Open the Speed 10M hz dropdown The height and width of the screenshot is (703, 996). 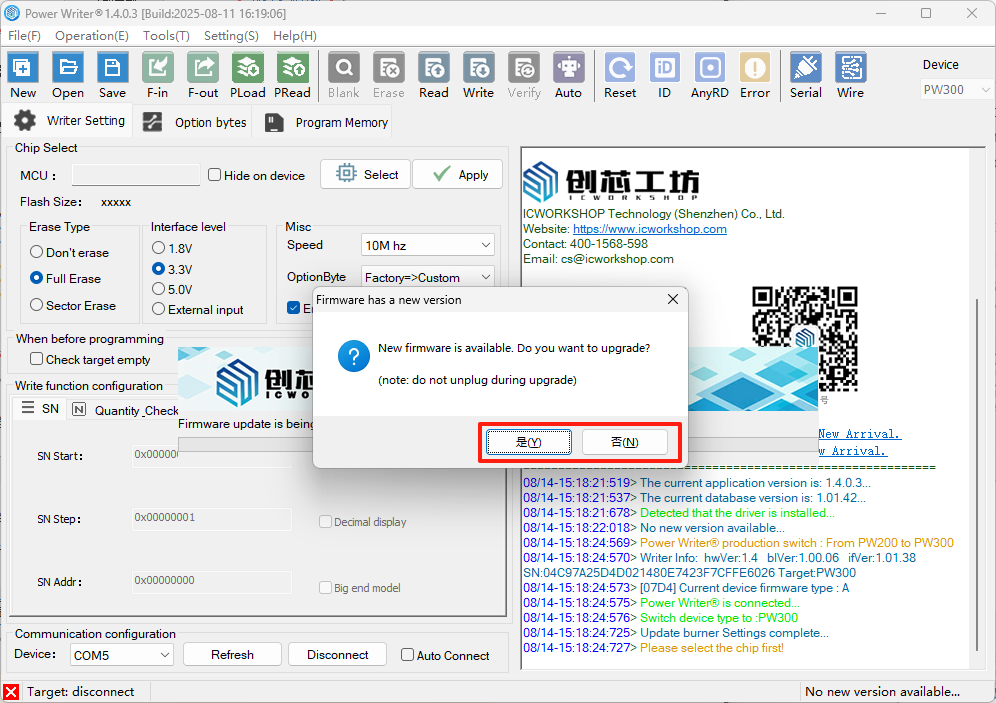point(427,245)
